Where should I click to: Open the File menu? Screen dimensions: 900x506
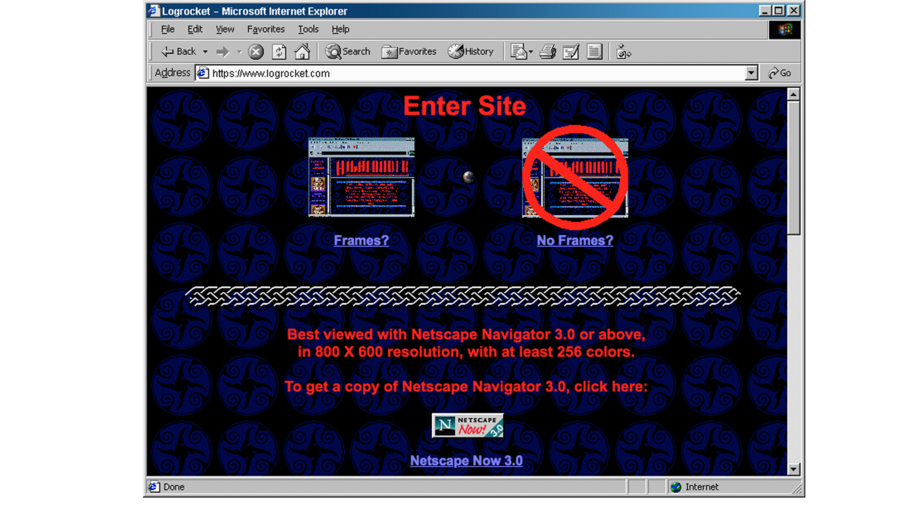[168, 29]
